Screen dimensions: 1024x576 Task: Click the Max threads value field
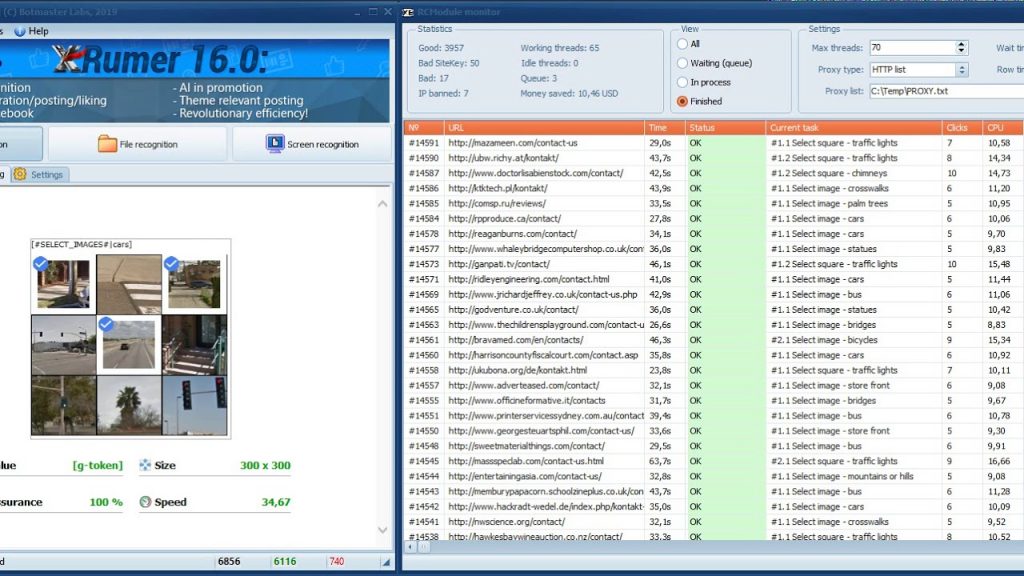tap(912, 48)
